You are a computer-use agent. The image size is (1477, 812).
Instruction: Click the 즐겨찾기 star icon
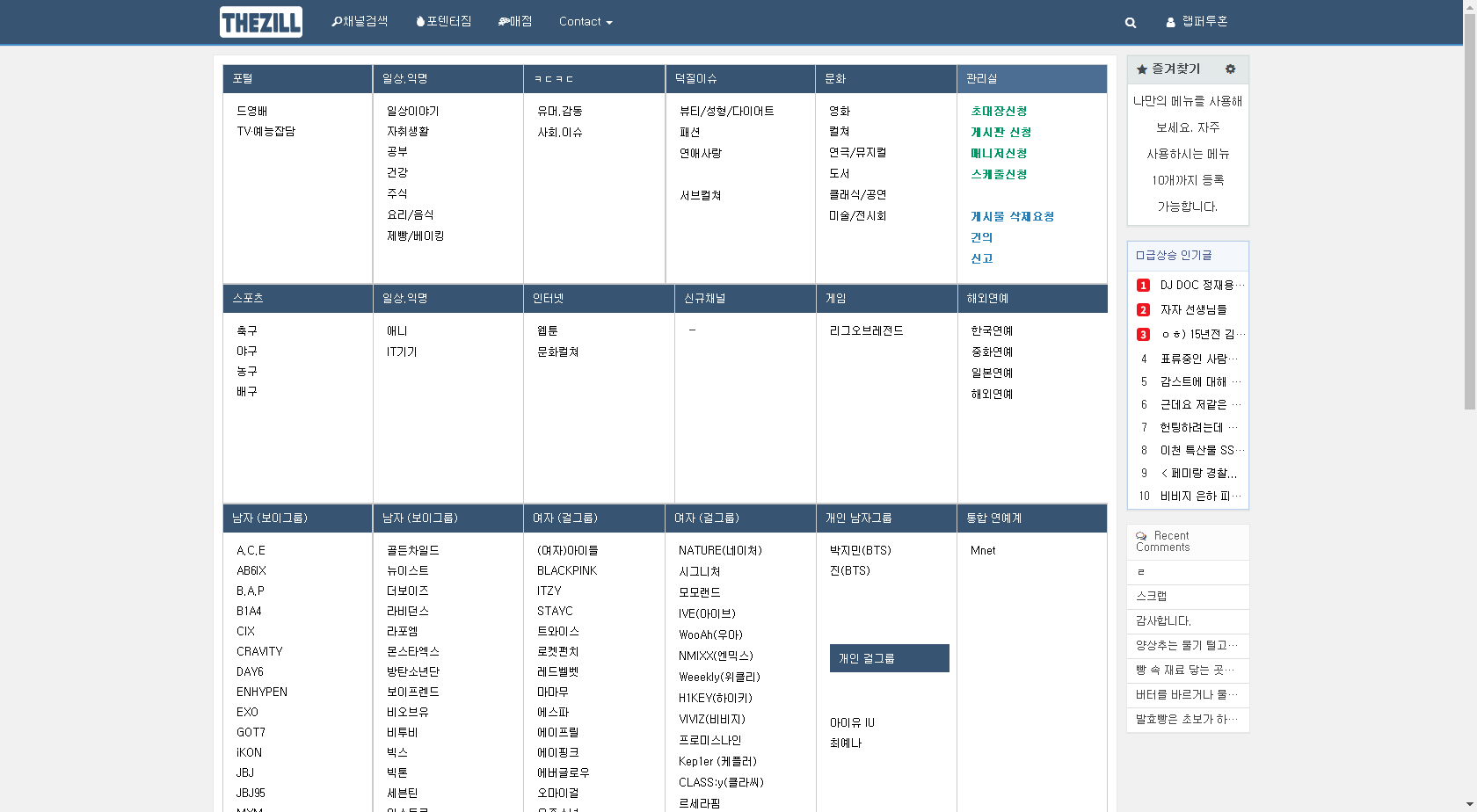click(x=1142, y=69)
